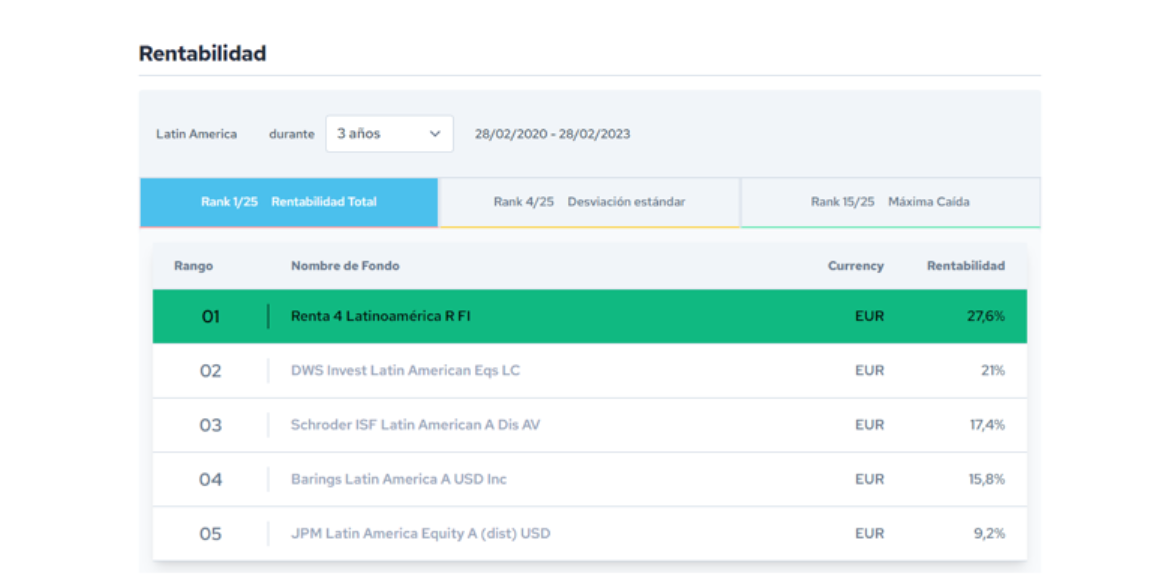Viewport: 1154px width, 588px height.
Task: Click the 9,2% return in row 05
Action: pyautogui.click(x=988, y=534)
